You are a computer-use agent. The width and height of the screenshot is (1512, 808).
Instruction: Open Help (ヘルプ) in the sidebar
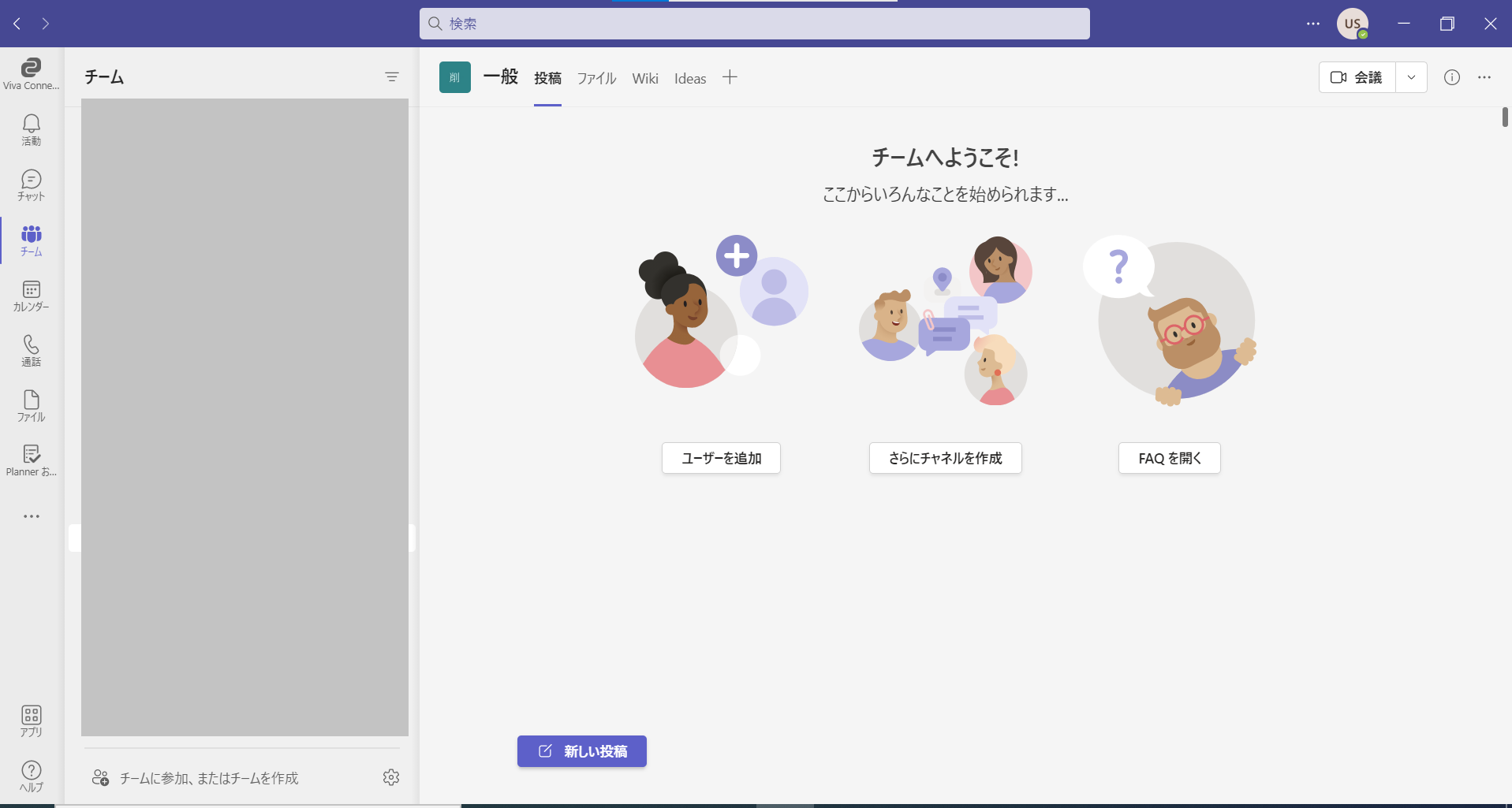tap(32, 776)
